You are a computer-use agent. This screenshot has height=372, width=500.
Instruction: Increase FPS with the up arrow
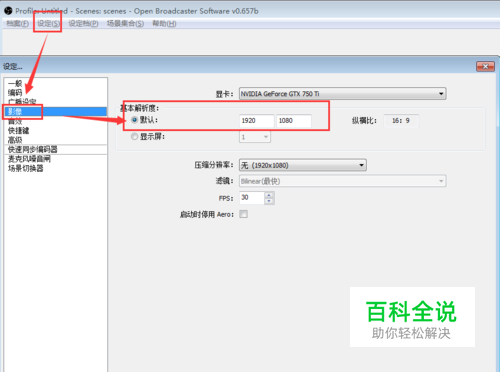coord(269,195)
